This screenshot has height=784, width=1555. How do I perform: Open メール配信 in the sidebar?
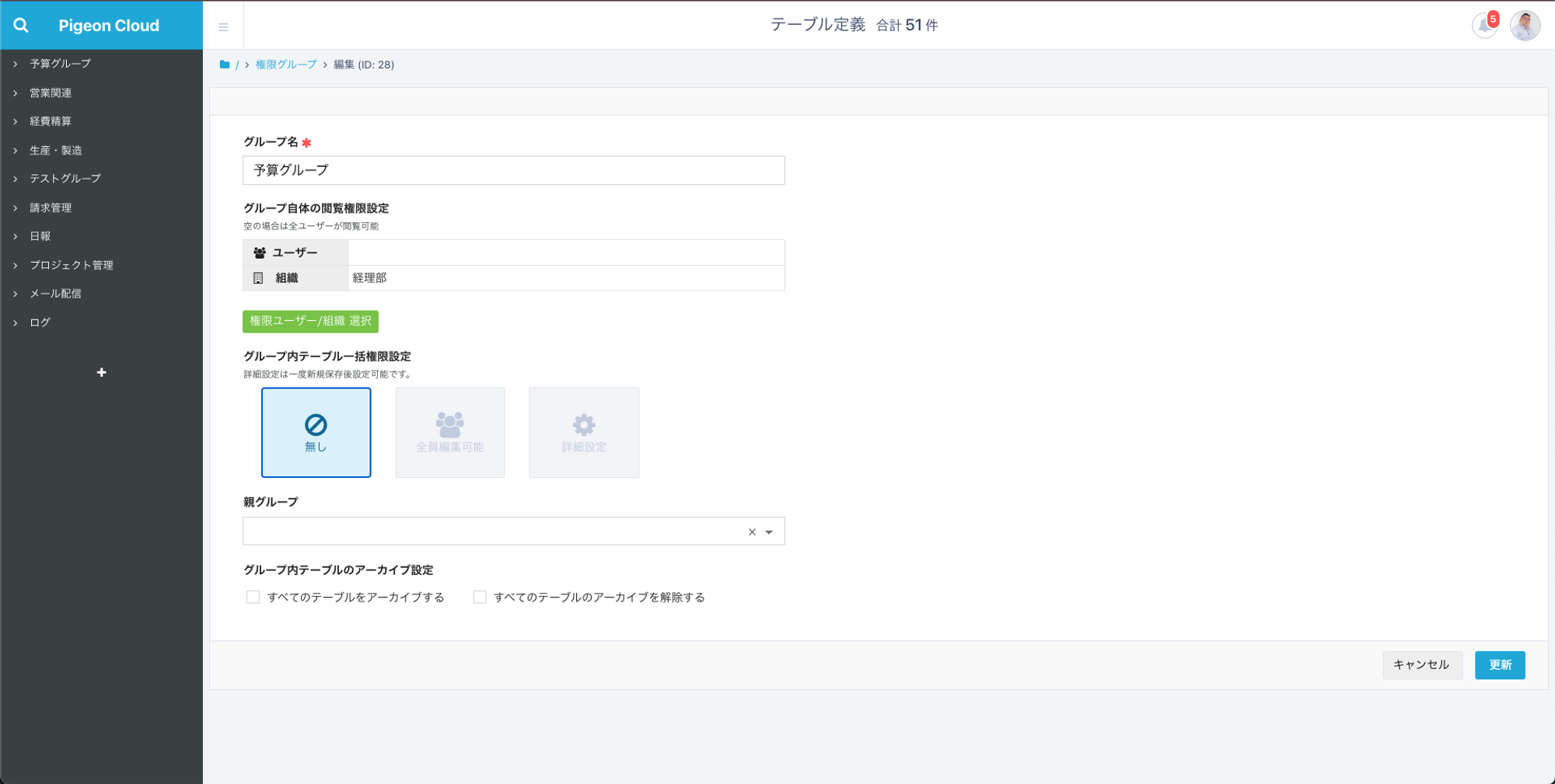[x=55, y=294]
